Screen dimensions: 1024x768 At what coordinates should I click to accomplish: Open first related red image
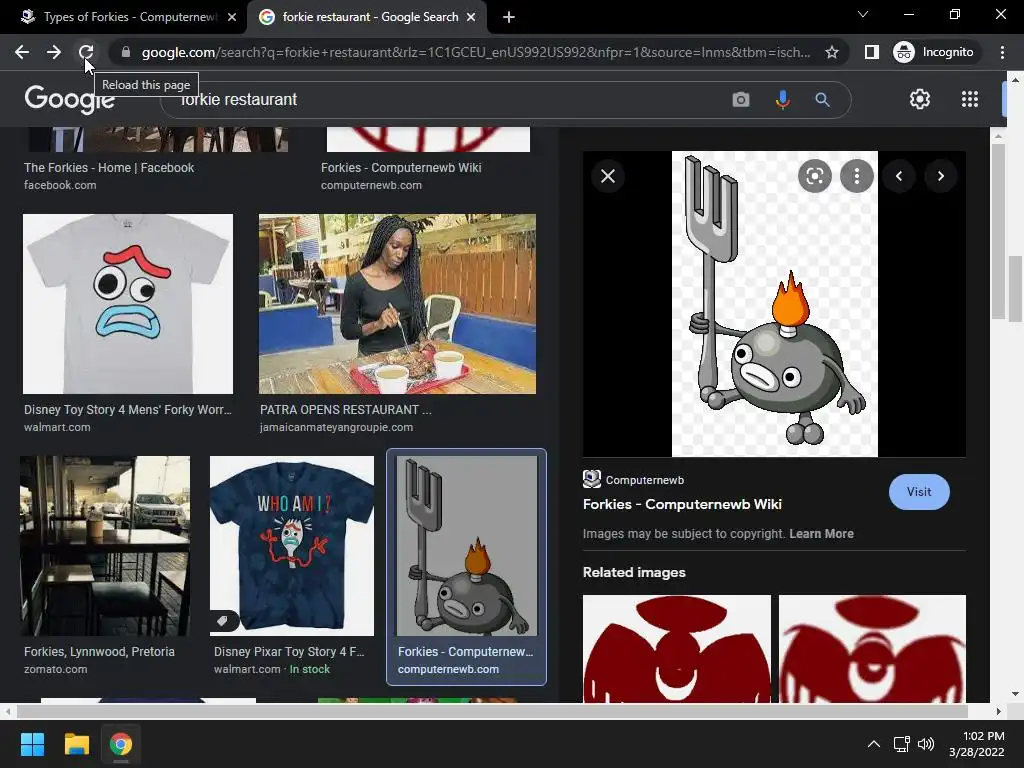[x=677, y=648]
